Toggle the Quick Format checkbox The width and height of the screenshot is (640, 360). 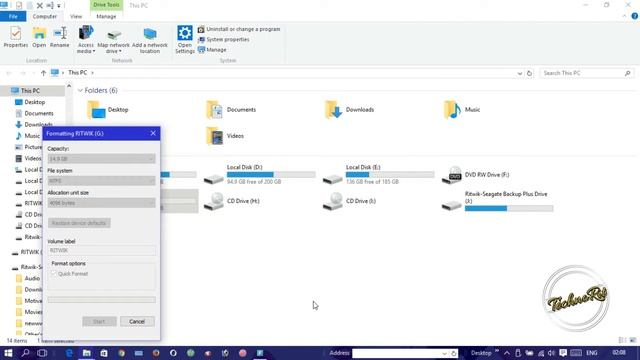click(x=54, y=274)
